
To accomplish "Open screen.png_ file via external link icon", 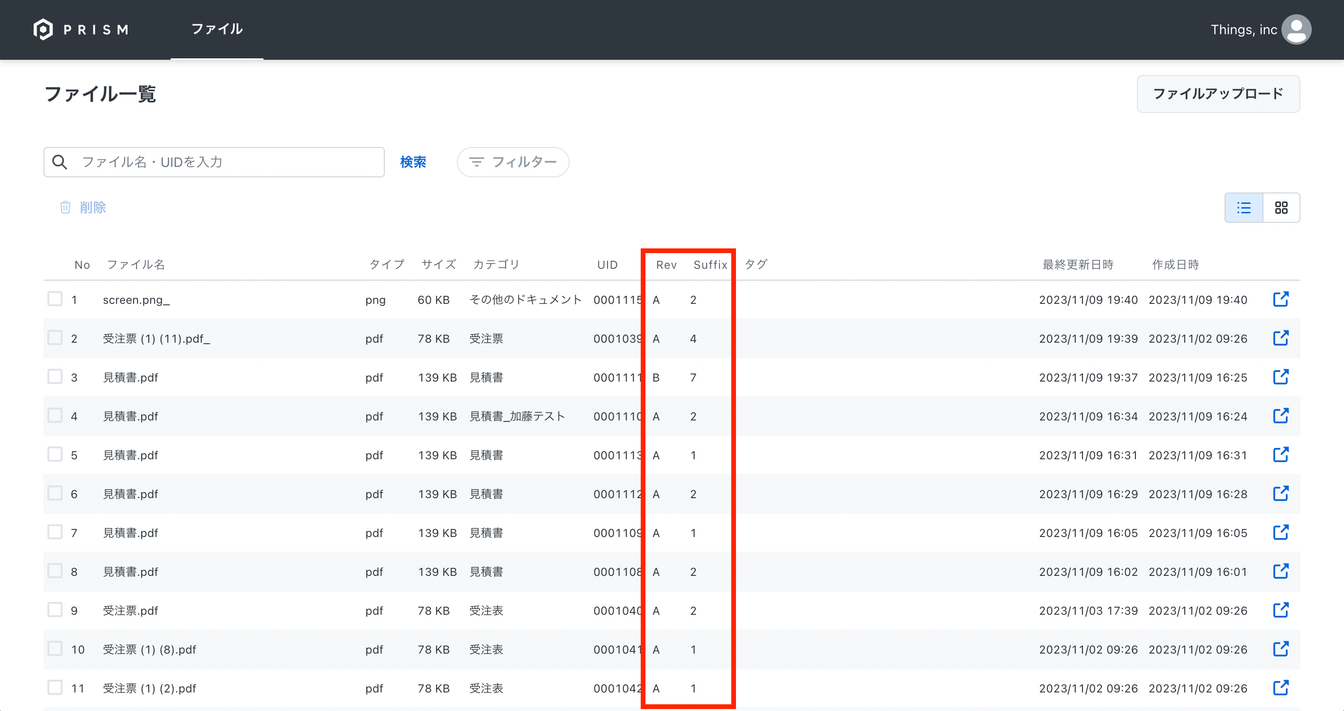I will point(1280,299).
